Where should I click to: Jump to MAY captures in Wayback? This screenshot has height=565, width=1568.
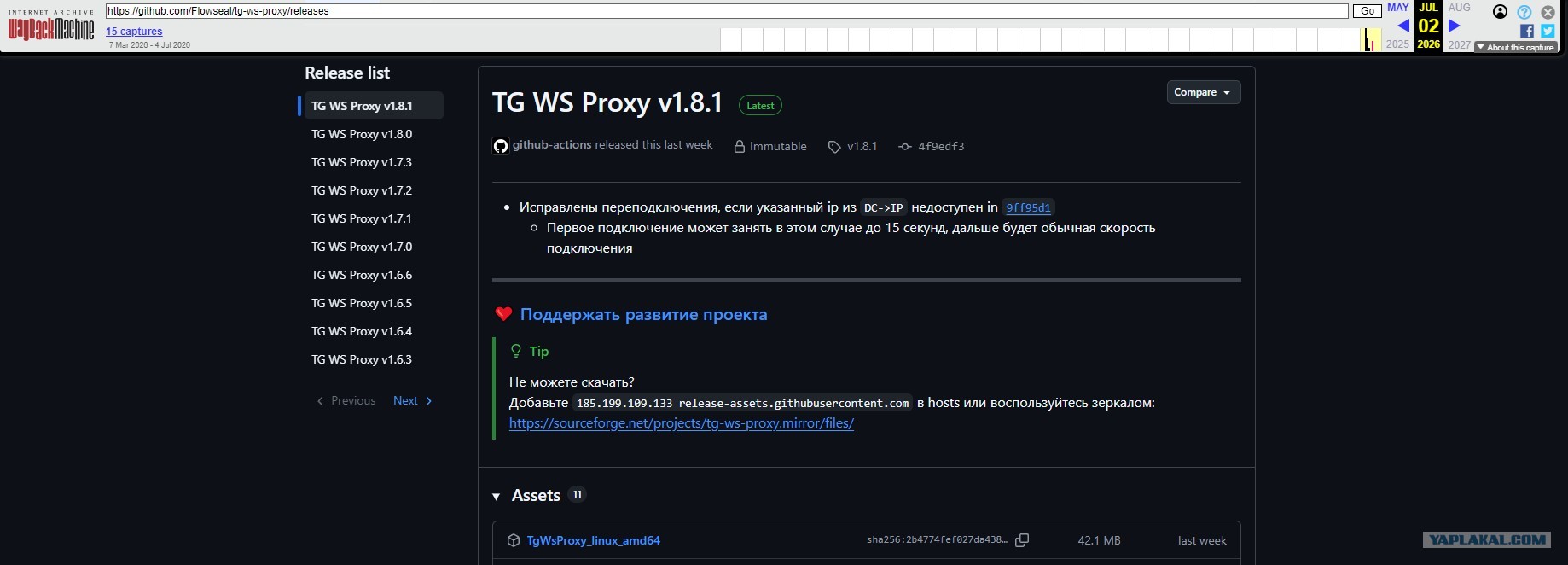tap(1397, 8)
